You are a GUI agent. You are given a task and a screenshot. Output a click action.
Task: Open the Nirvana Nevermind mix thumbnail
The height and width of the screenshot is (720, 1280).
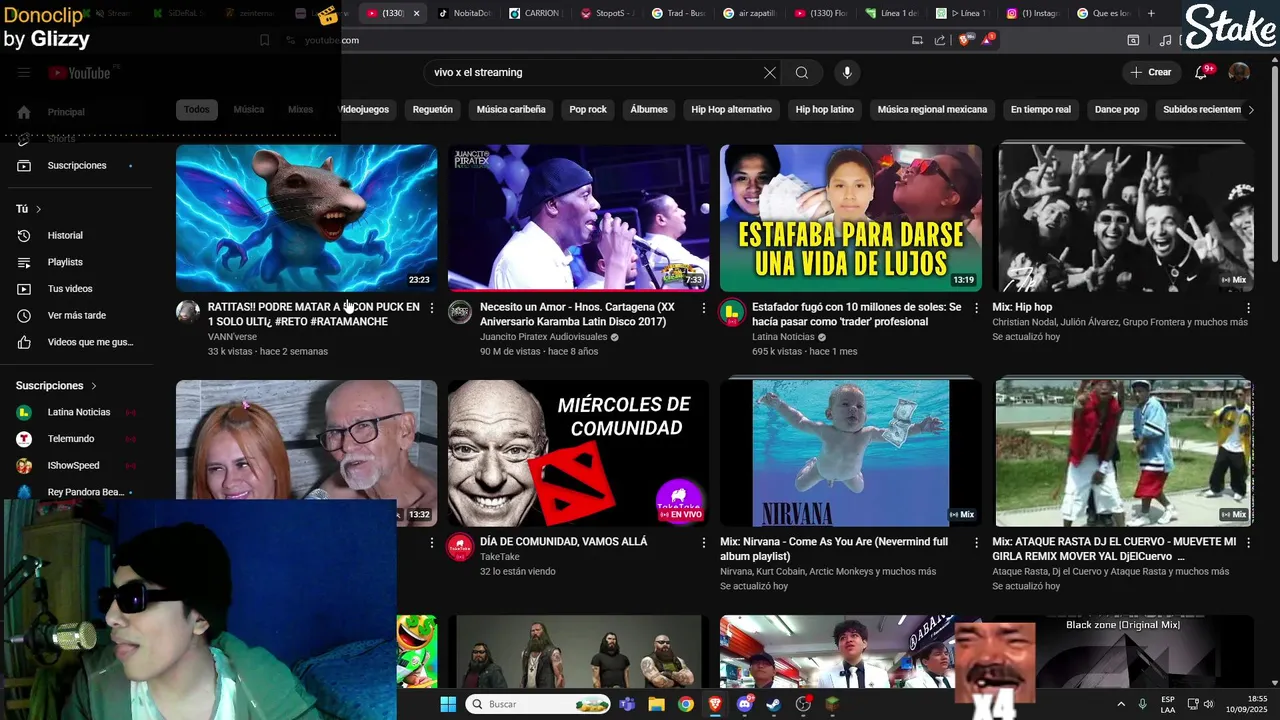pyautogui.click(x=851, y=453)
